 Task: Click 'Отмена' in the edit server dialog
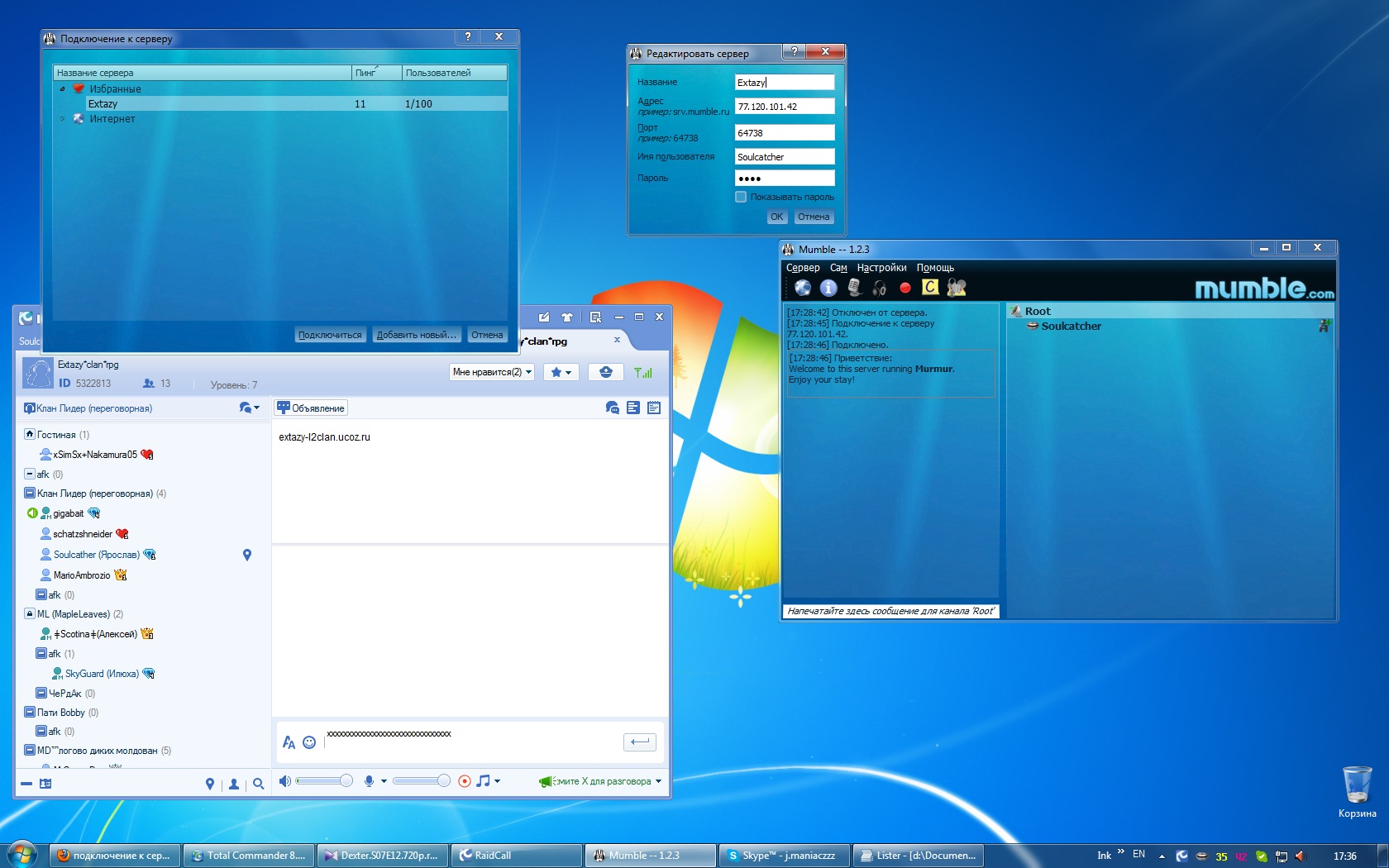(814, 217)
